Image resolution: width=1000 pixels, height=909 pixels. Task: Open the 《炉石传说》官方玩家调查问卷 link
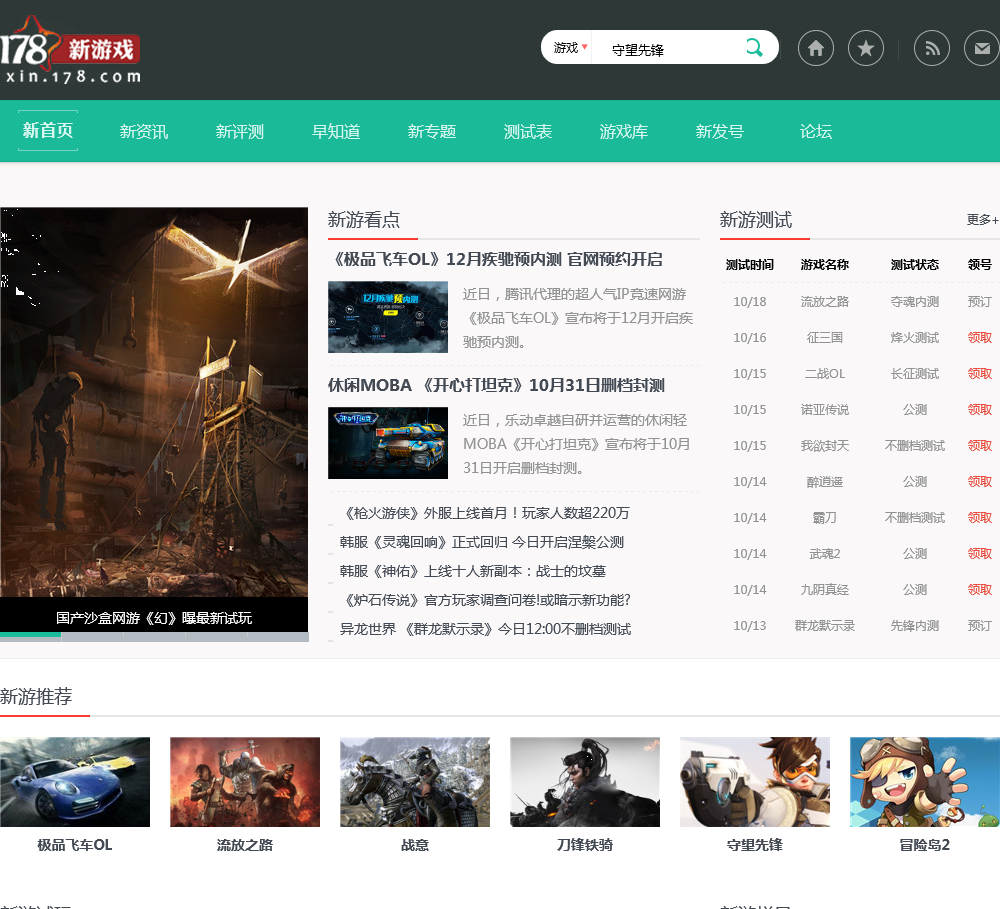[487, 600]
